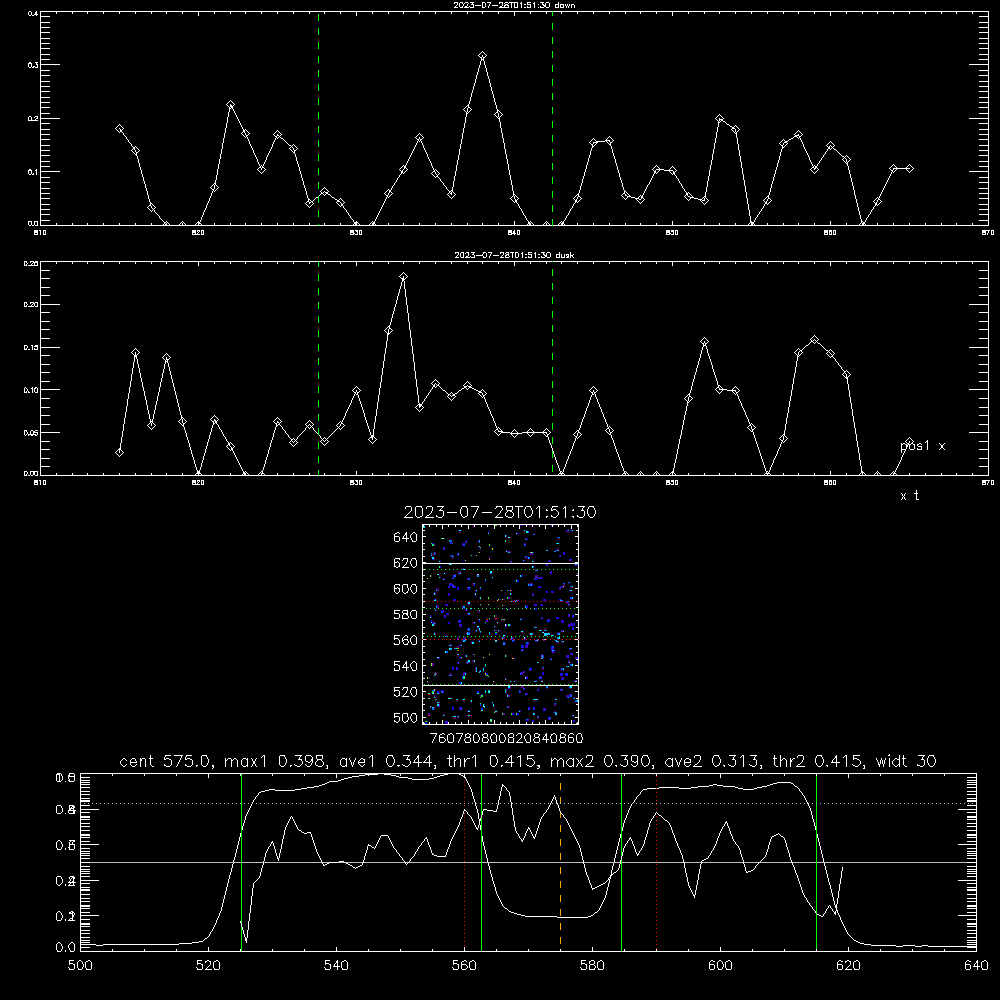Click the 640 y-axis label of center image

406,538
